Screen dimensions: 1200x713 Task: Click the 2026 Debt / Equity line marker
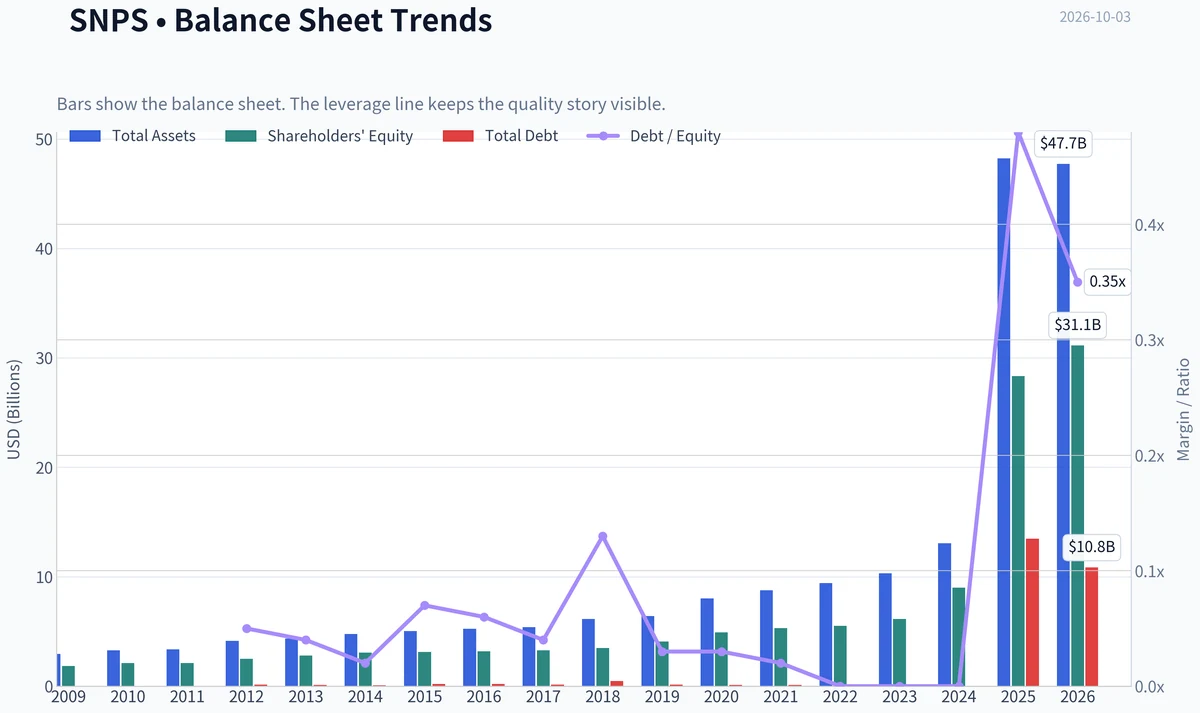pyautogui.click(x=1078, y=282)
